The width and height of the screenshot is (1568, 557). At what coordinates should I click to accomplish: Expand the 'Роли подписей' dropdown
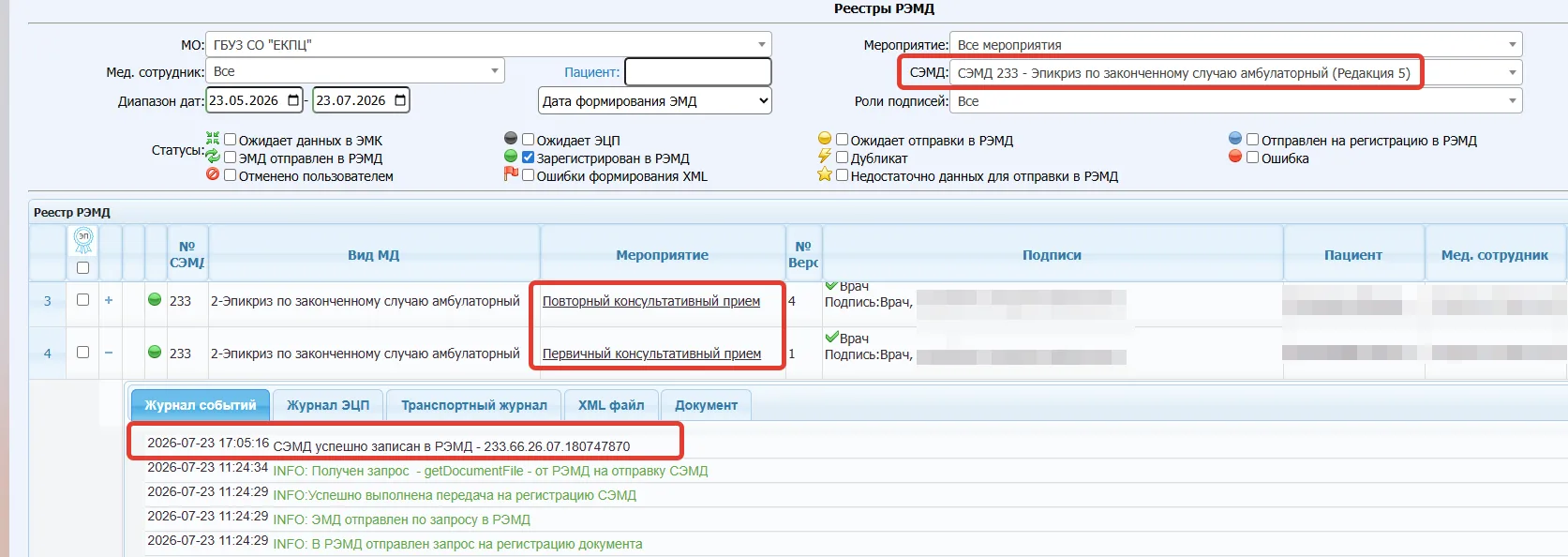click(x=1236, y=100)
